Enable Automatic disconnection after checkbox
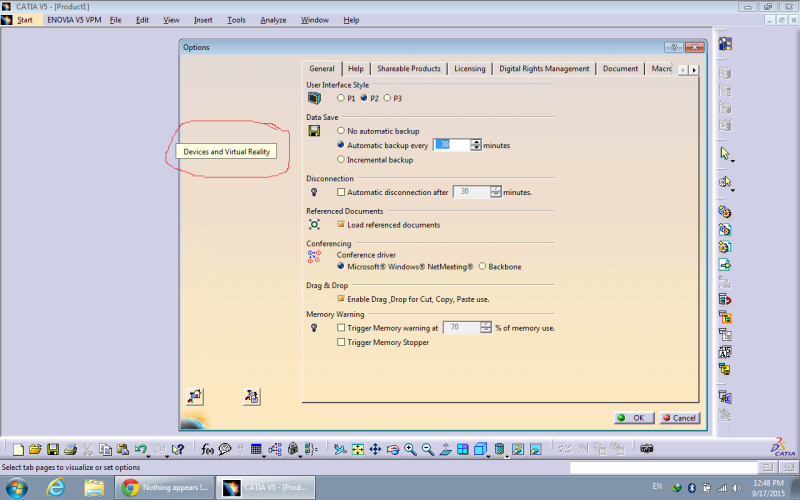The height and width of the screenshot is (500, 800). 341,192
